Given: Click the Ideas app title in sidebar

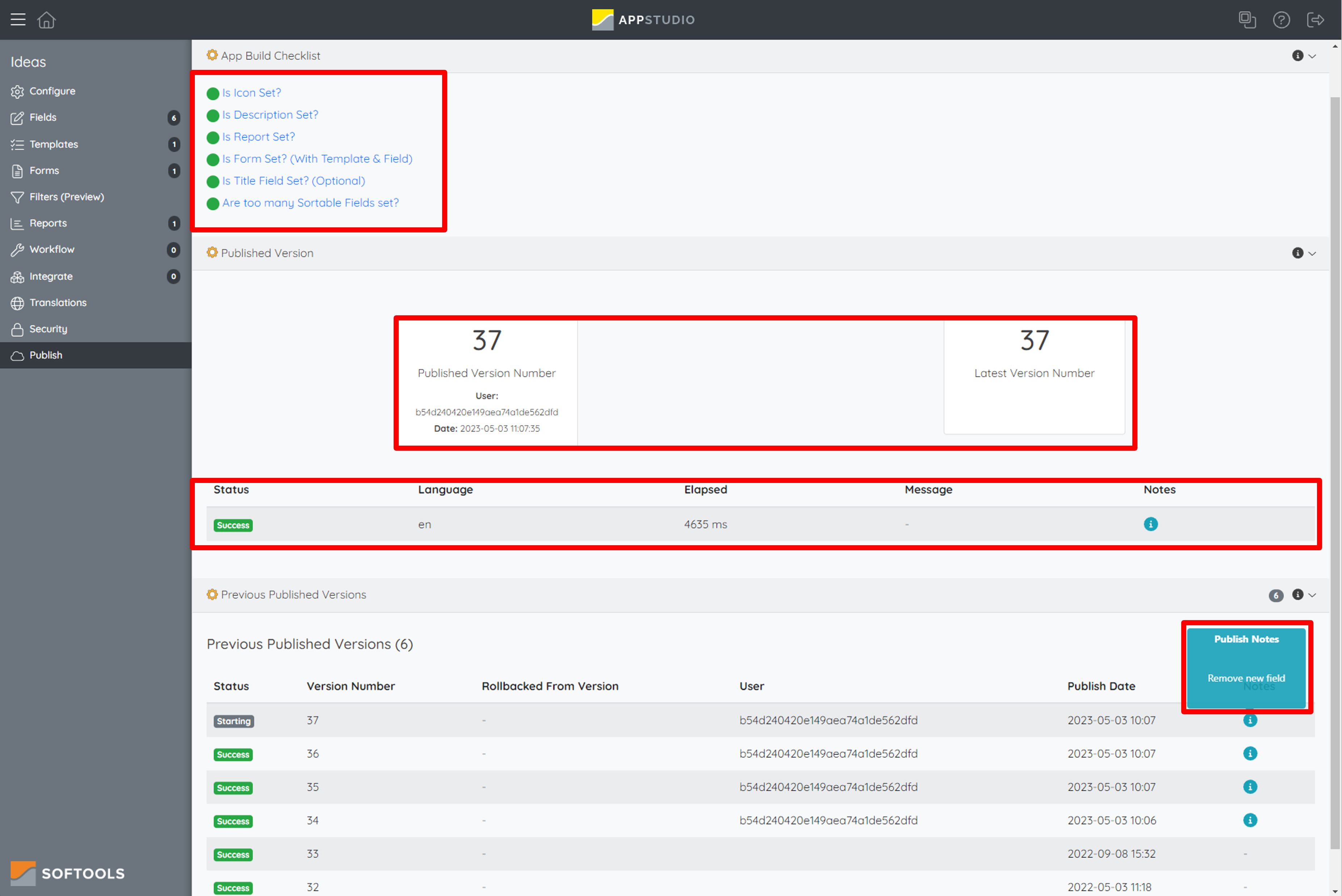Looking at the screenshot, I should pyautogui.click(x=28, y=62).
